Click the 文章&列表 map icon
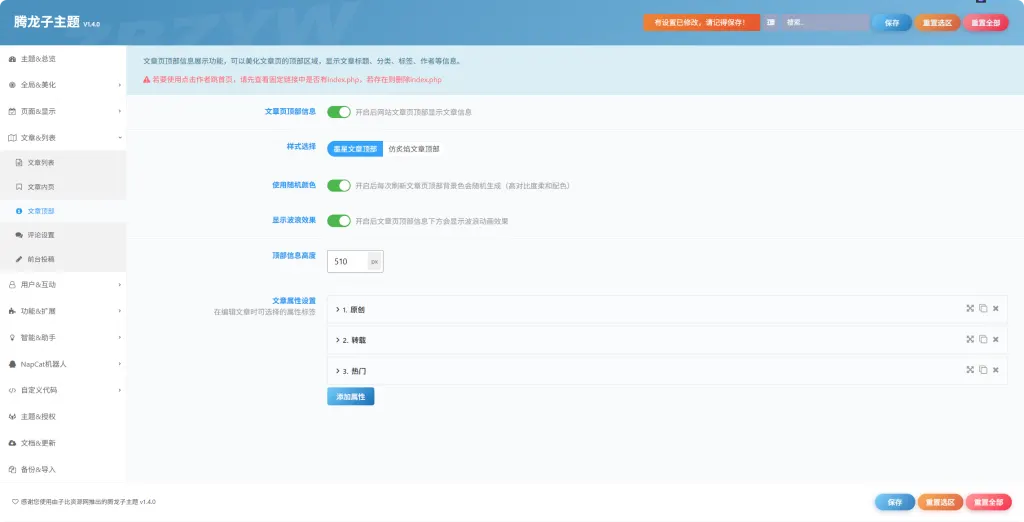Image resolution: width=1024 pixels, height=522 pixels. point(12,138)
